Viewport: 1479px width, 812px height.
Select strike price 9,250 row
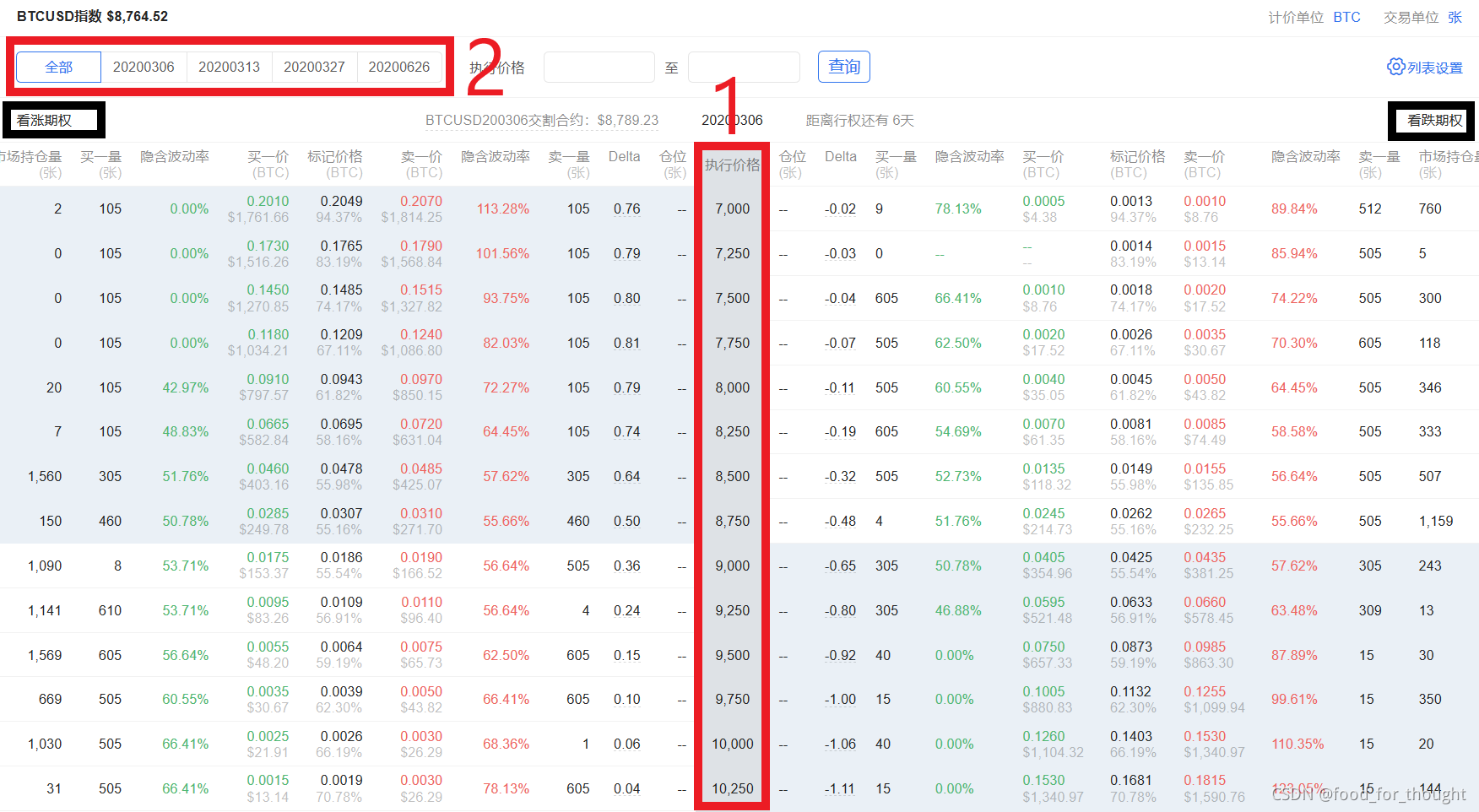733,610
